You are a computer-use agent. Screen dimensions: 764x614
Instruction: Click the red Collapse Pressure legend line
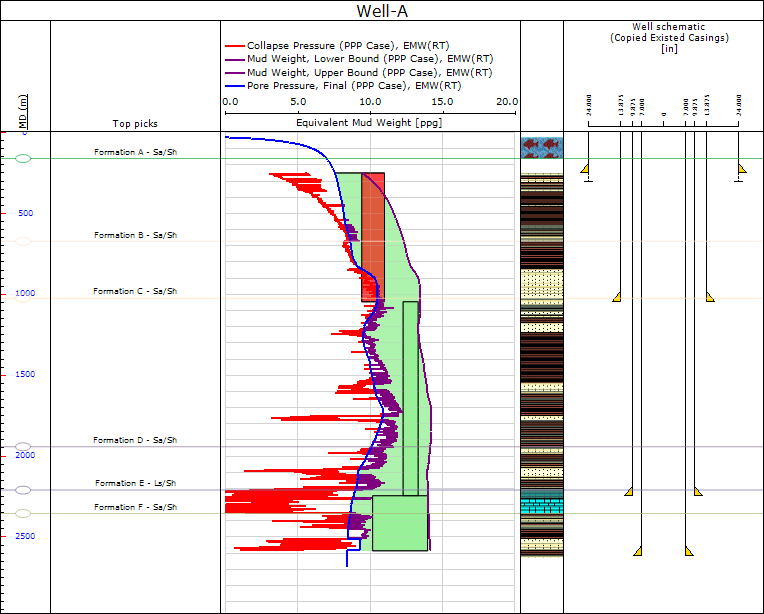(x=234, y=47)
